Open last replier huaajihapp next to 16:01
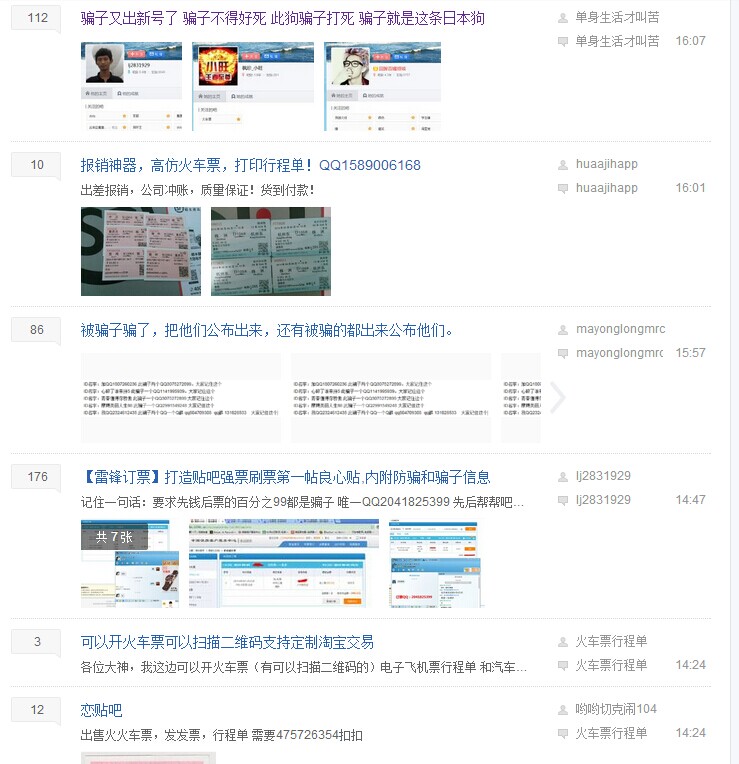This screenshot has width=739, height=764. 606,188
